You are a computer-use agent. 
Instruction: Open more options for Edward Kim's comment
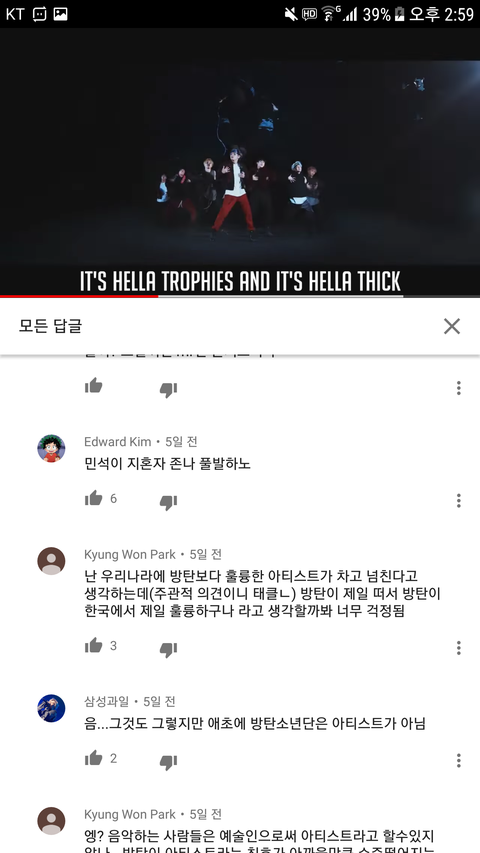click(459, 500)
